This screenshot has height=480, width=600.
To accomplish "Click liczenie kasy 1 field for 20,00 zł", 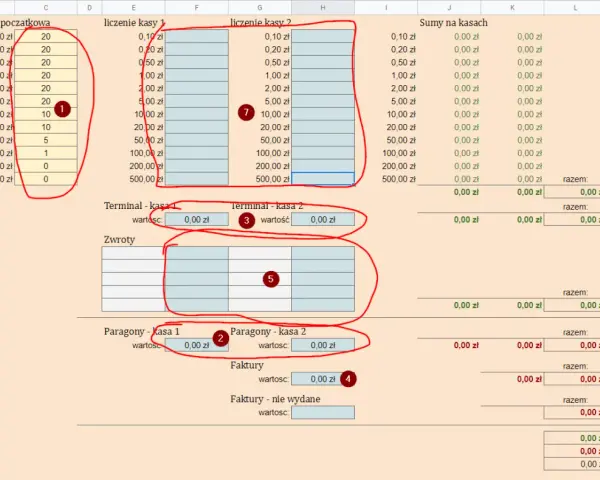I will tap(197, 127).
